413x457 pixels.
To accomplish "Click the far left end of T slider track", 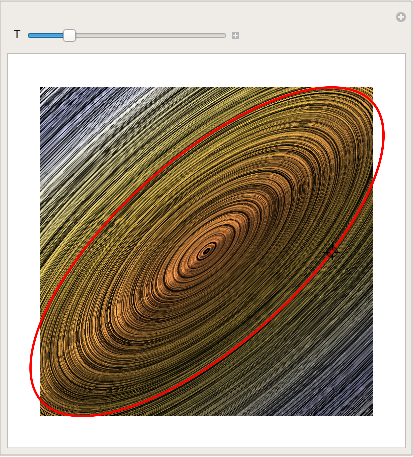I will click(30, 35).
